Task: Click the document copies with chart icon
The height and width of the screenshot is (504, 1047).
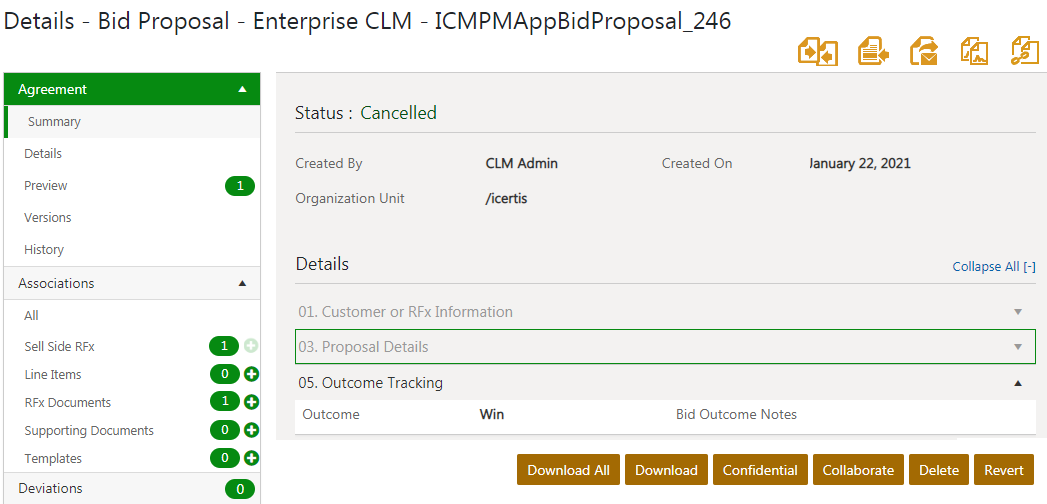Action: pyautogui.click(x=974, y=51)
